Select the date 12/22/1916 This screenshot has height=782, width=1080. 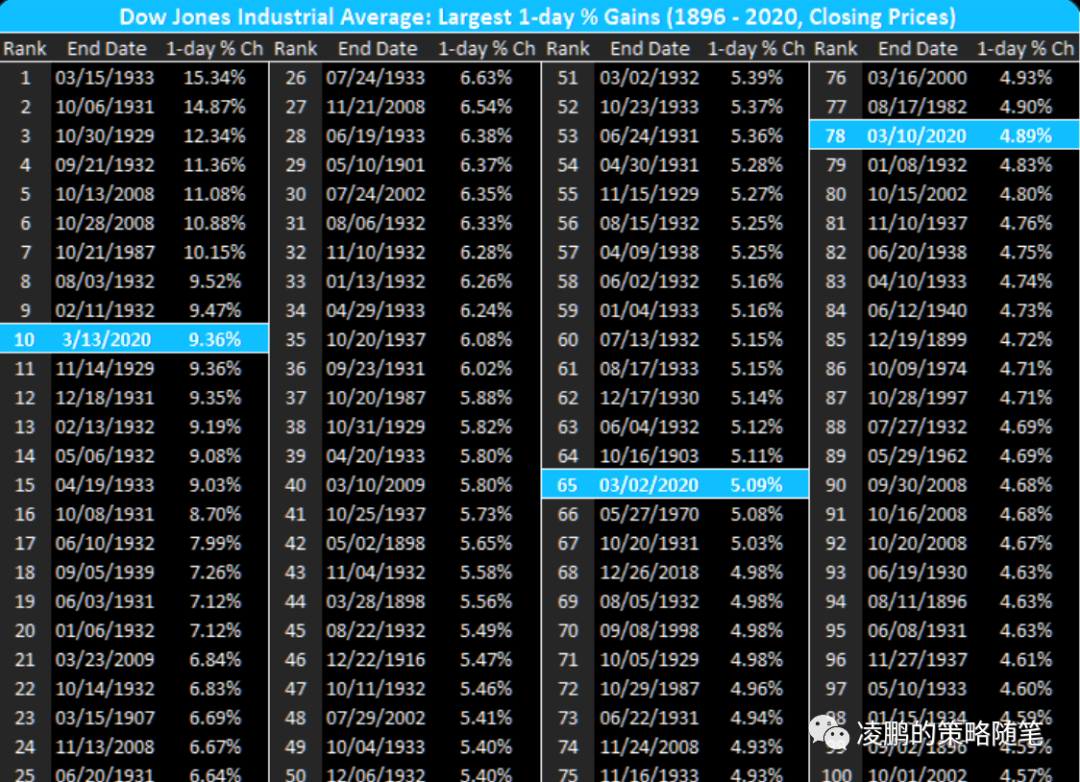point(375,660)
